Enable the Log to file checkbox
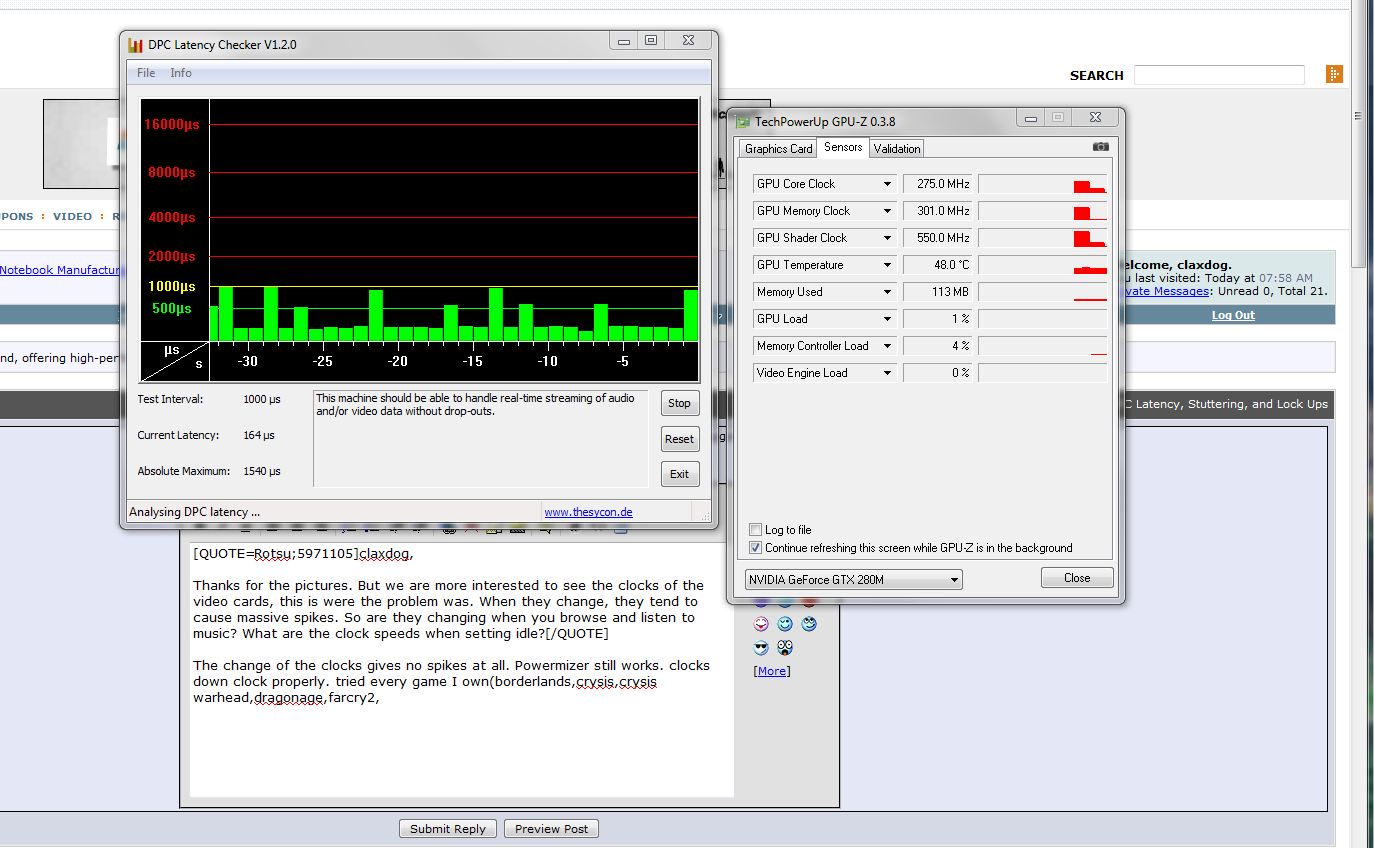1374x848 pixels. pyautogui.click(x=755, y=530)
